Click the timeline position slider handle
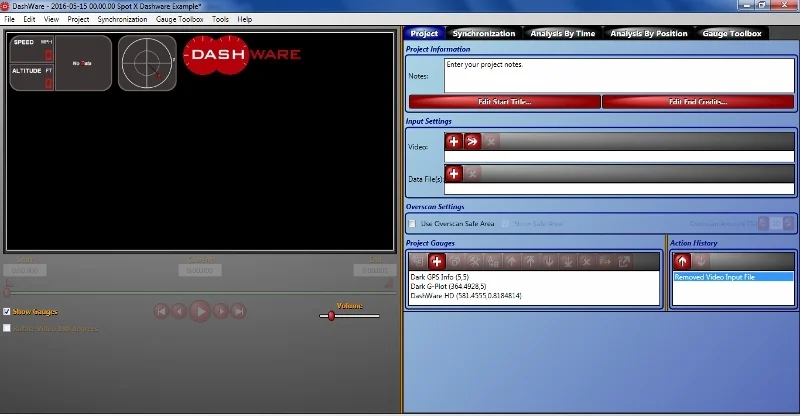This screenshot has width=800, height=416. click(7, 292)
